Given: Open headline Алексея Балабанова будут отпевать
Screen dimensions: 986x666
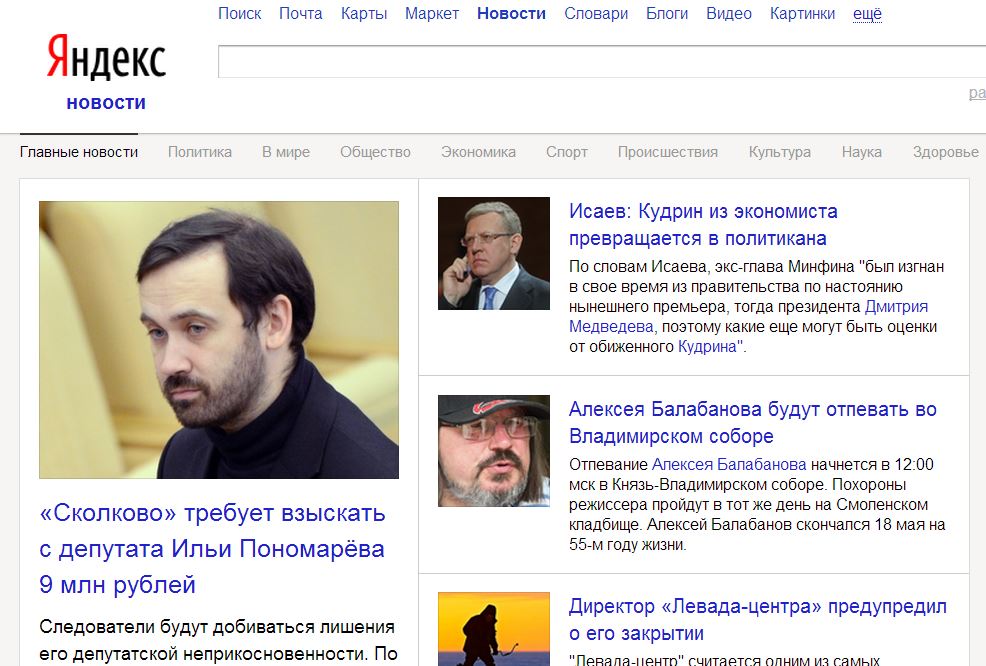Looking at the screenshot, I should click(753, 423).
